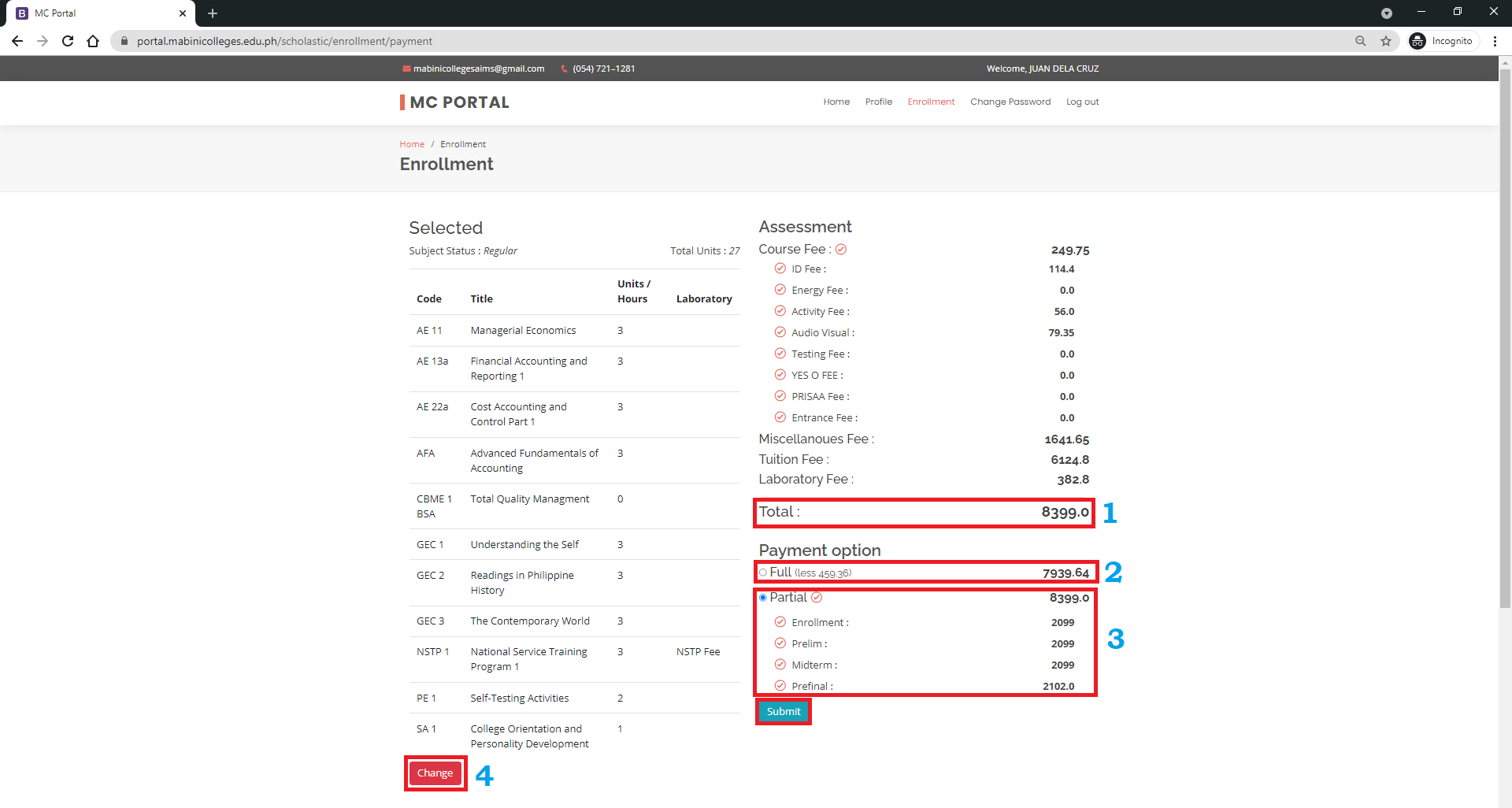Submit the payment option
This screenshot has height=808, width=1512.
(783, 711)
